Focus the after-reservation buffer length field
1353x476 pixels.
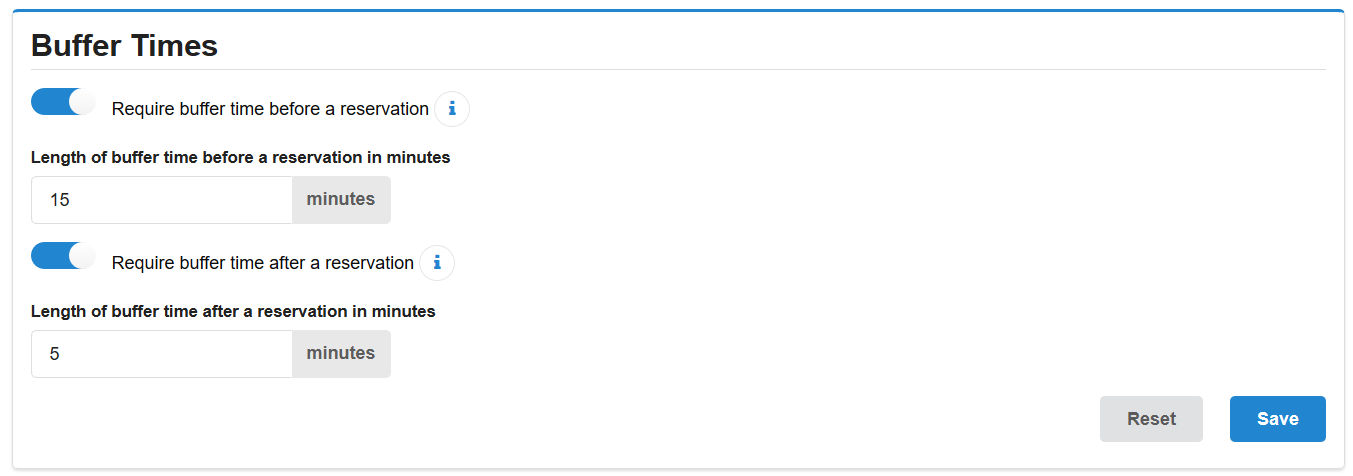tap(162, 354)
